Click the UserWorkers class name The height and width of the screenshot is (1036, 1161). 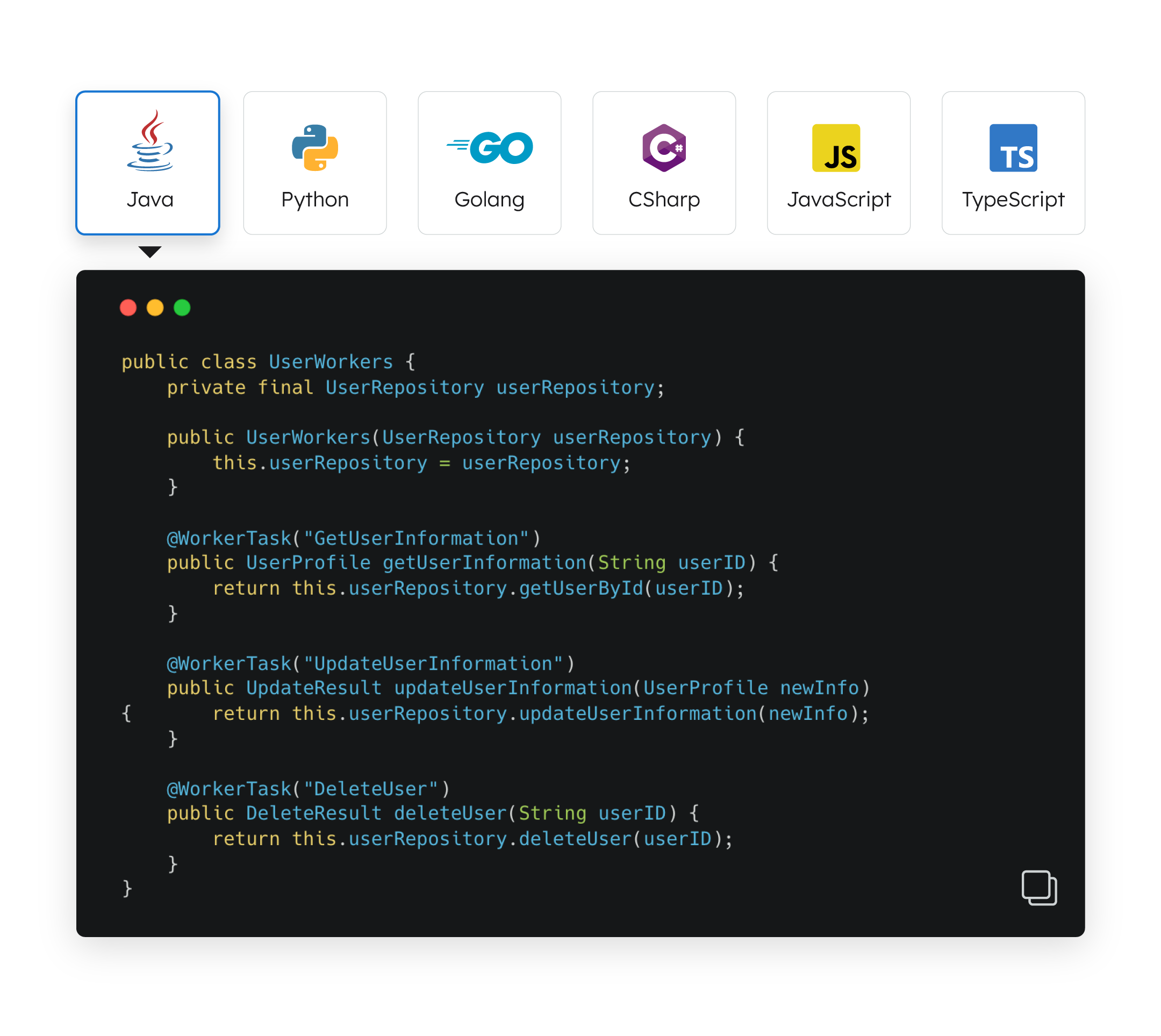point(331,361)
